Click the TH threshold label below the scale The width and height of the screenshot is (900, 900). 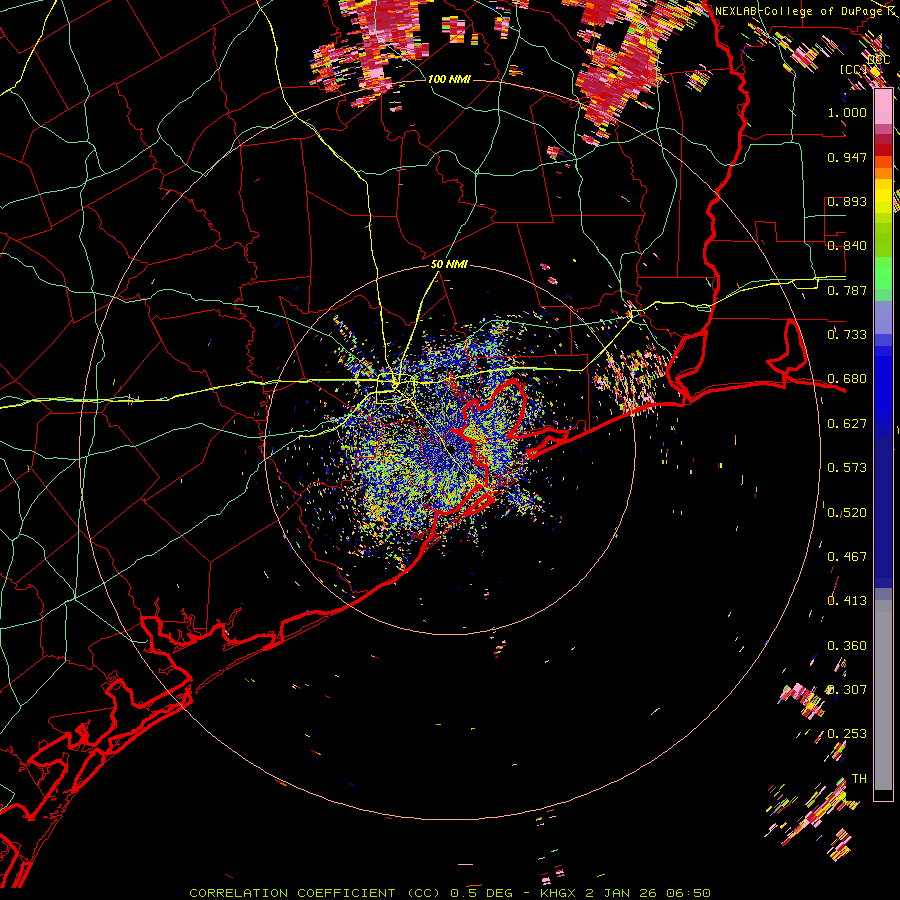(x=859, y=778)
